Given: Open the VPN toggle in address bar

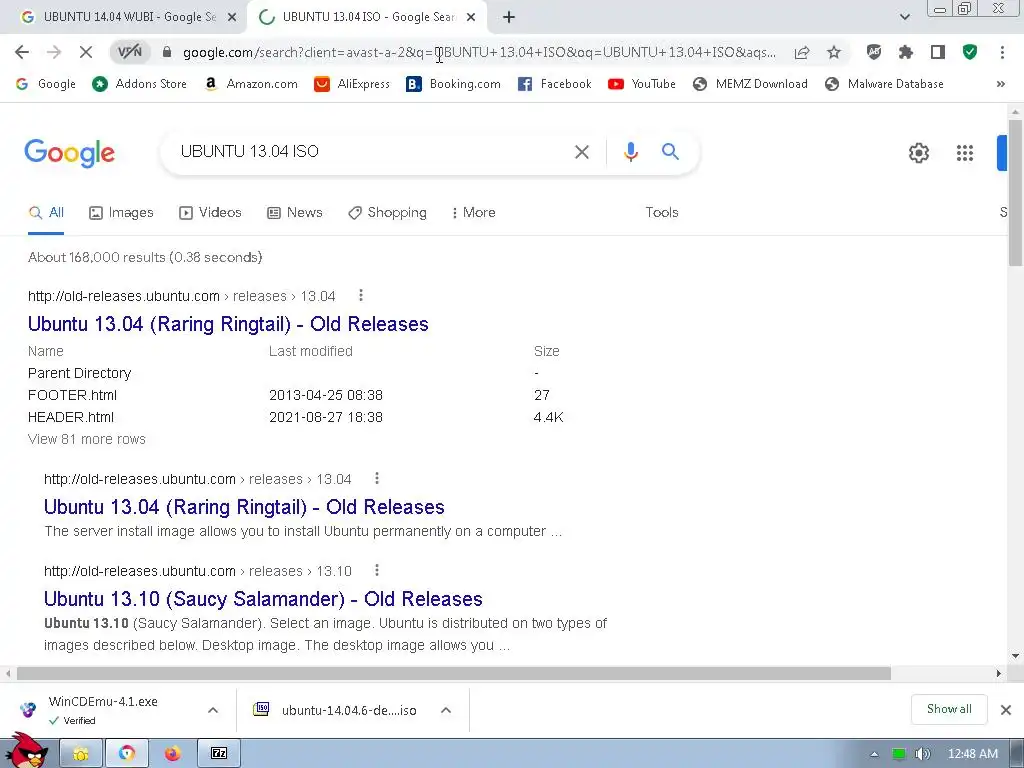Looking at the screenshot, I should coord(130,52).
